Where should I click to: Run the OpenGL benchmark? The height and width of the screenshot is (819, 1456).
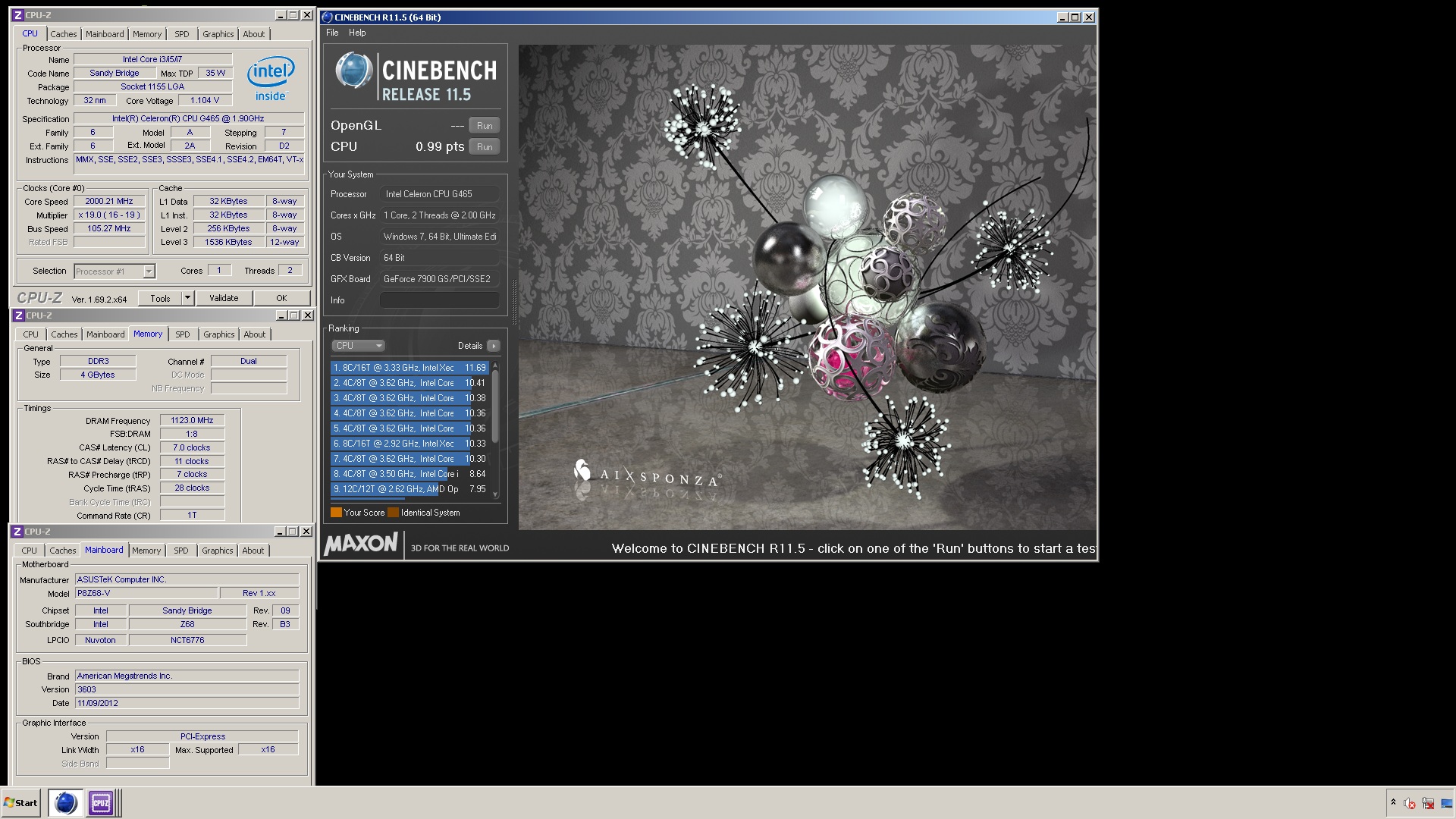pos(485,126)
